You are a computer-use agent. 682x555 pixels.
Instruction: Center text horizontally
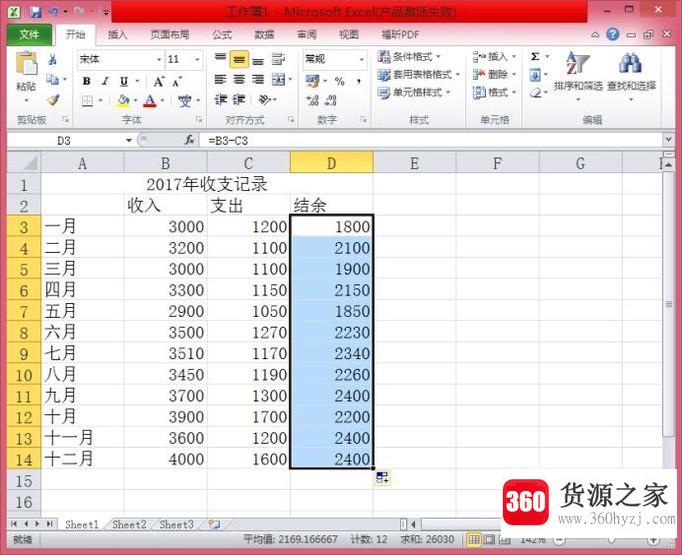239,80
